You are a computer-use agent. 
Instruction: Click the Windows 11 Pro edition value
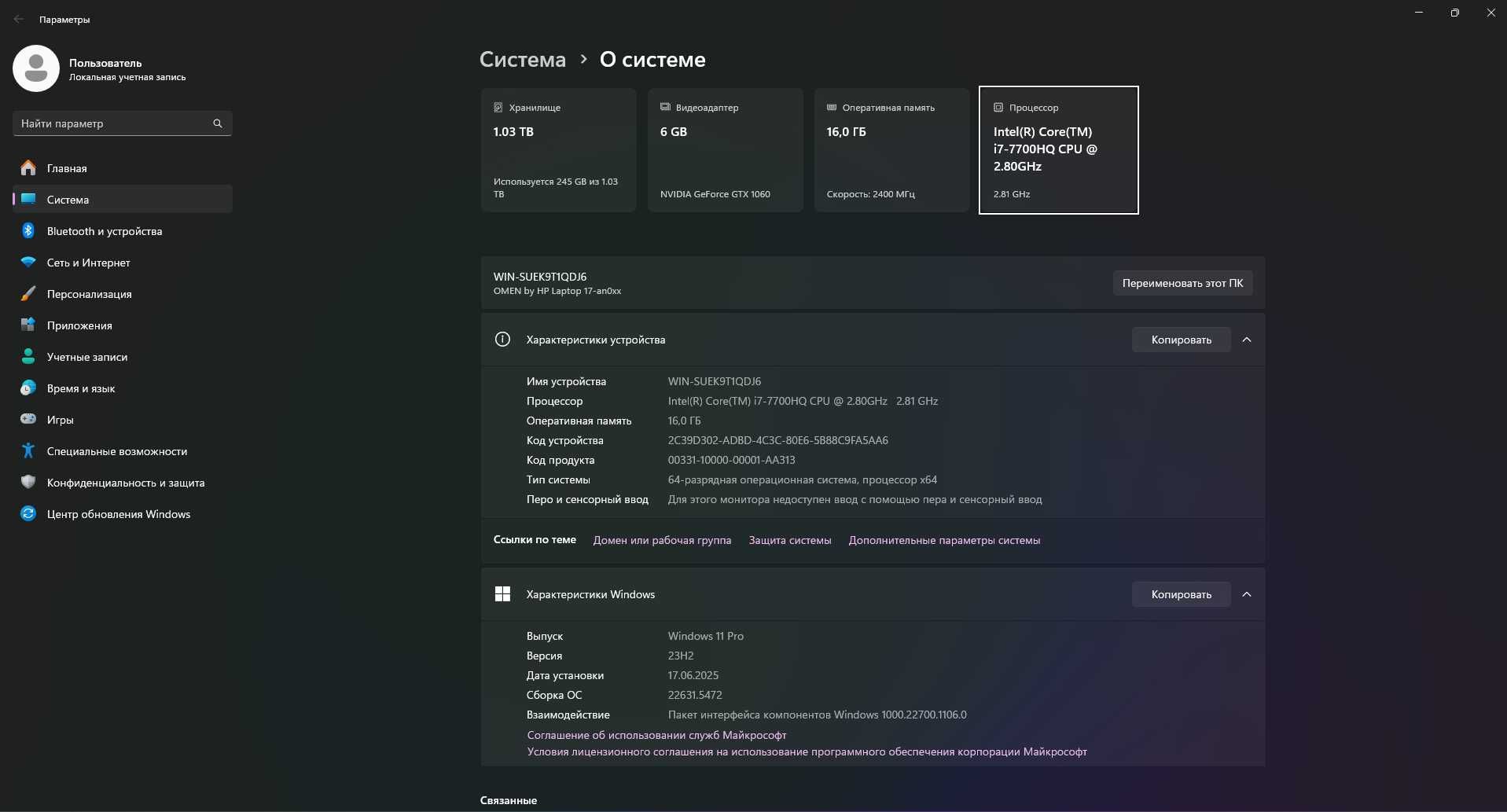pos(706,636)
